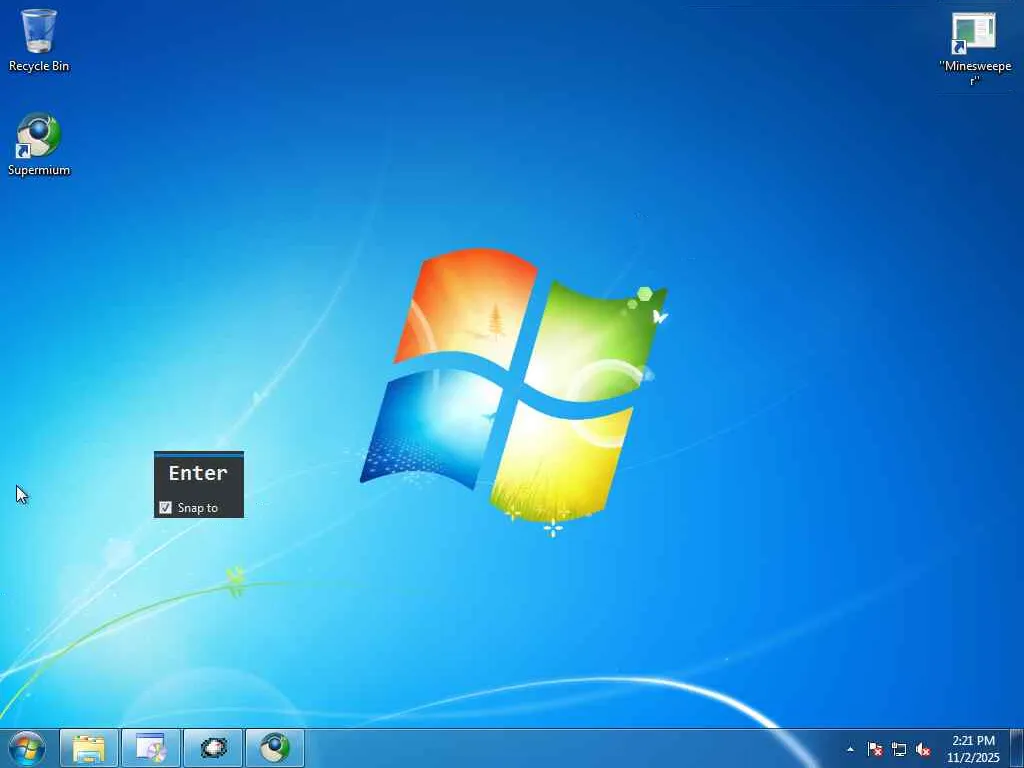1024x768 pixels.
Task: Open the Action Center flag icon
Action: point(874,749)
